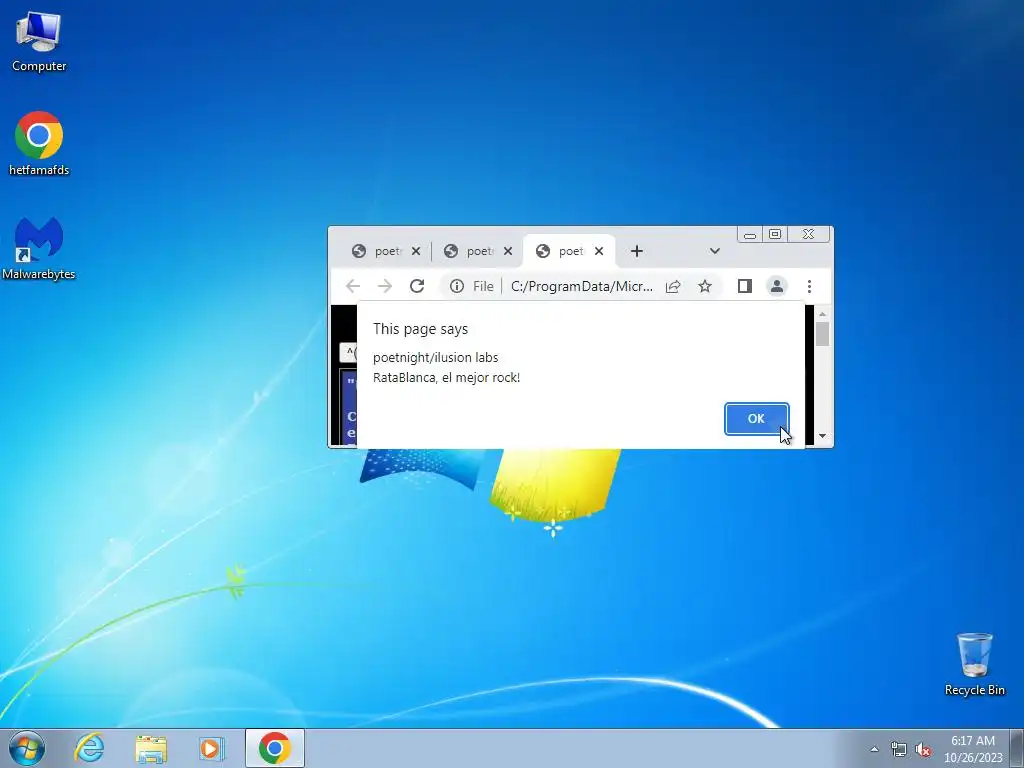Bookmark this tab with star
1024x768 pixels.
[705, 286]
